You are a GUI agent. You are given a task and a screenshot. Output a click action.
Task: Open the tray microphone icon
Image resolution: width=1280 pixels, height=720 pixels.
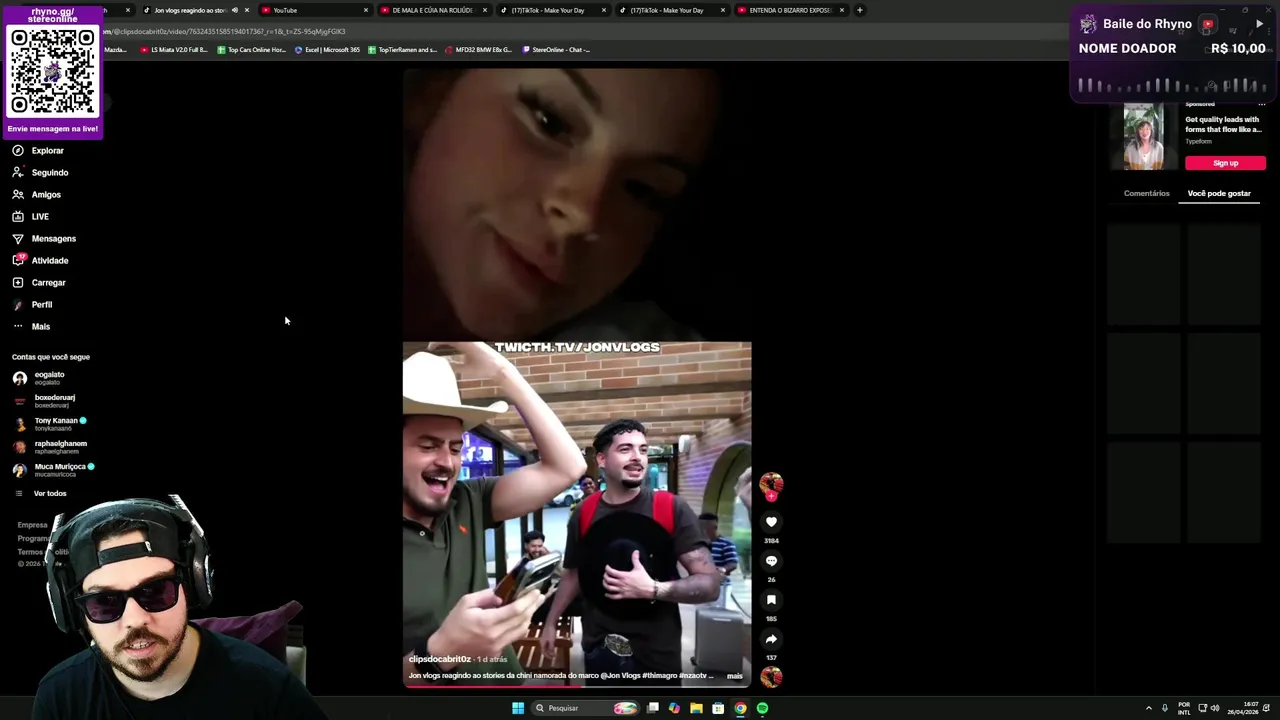[x=1164, y=708]
